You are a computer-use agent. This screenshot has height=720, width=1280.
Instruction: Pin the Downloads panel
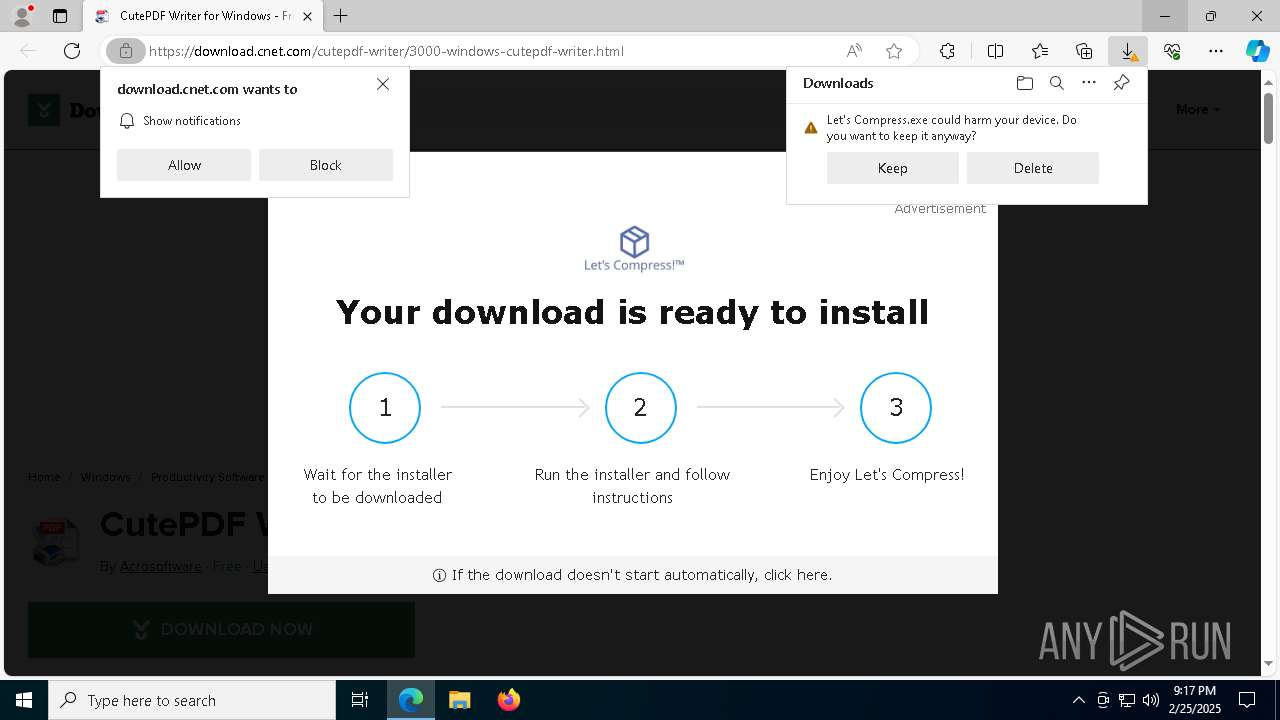click(x=1121, y=83)
